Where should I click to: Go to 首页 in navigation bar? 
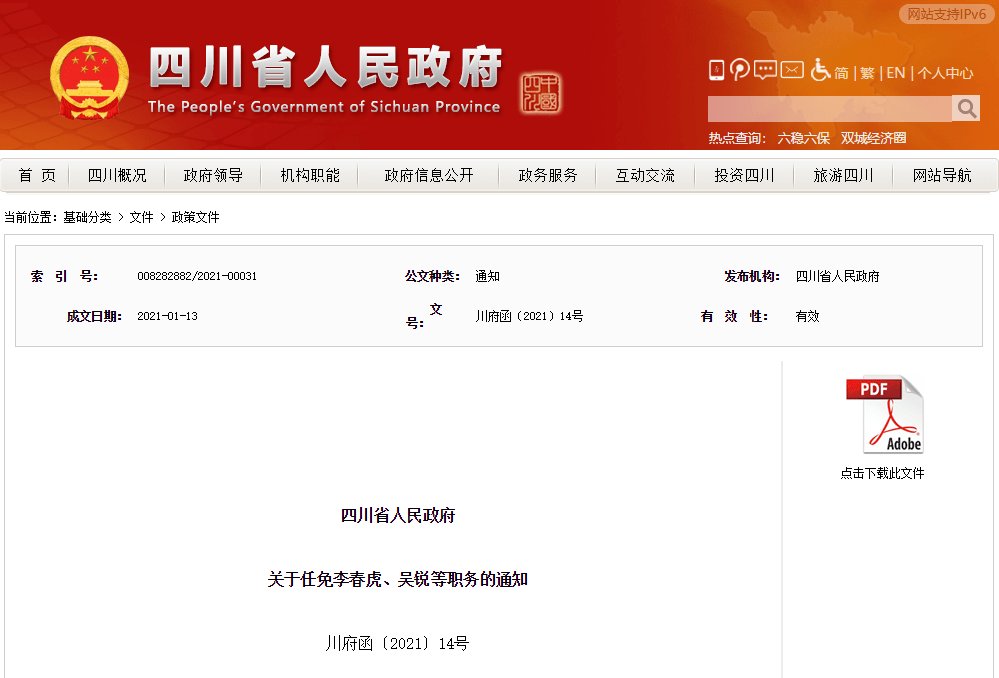click(37, 175)
